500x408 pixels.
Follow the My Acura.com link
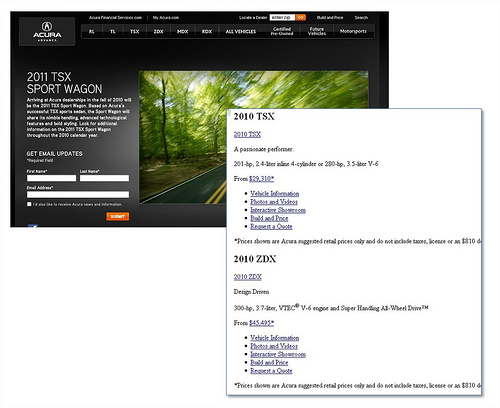coord(166,17)
